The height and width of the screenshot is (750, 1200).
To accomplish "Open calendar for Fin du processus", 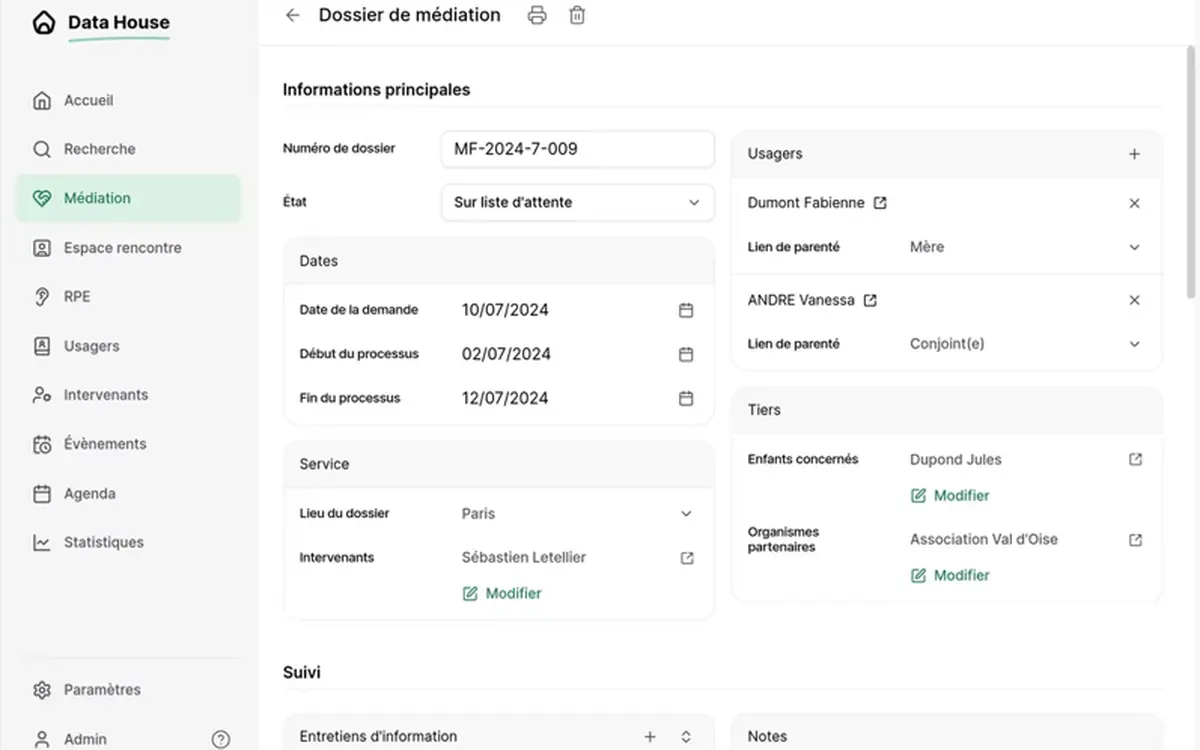I will point(686,398).
